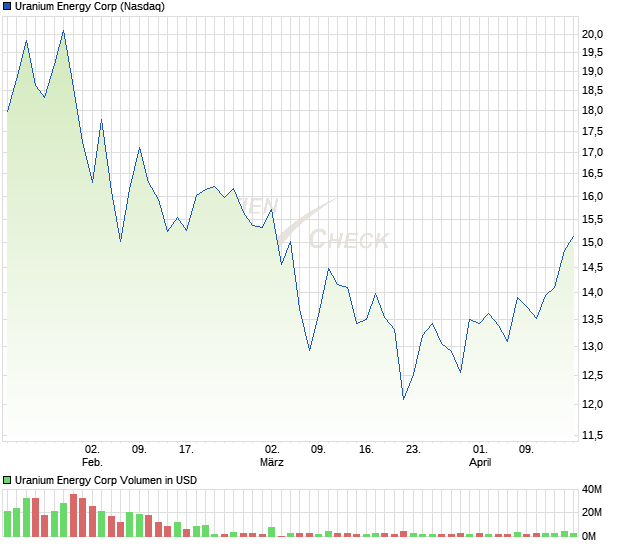620x546 pixels.
Task: Click the '02.' date label above März
Action: [x=272, y=450]
